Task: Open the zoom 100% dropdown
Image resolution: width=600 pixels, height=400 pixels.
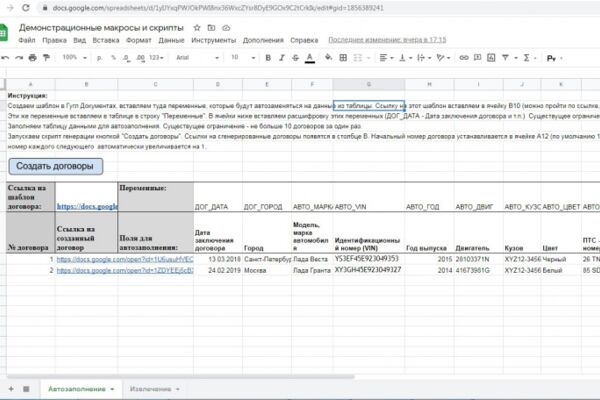Action: pyautogui.click(x=75, y=57)
